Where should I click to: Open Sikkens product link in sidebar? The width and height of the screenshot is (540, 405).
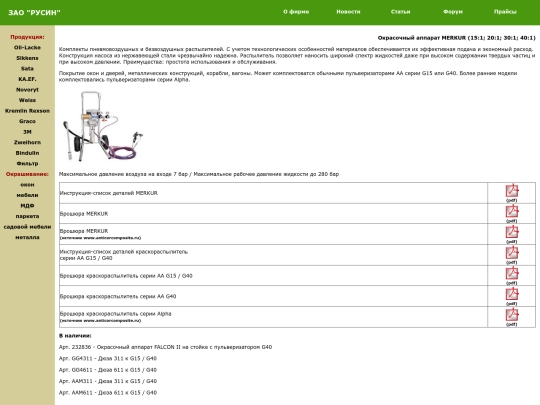27,58
